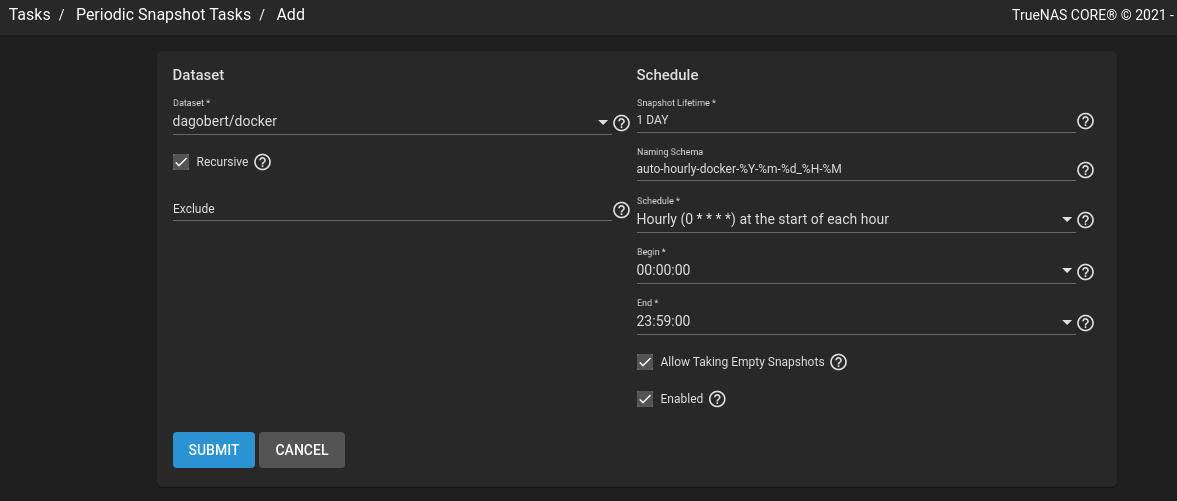Show help for Exclude field
This screenshot has height=501, width=1177.
point(621,210)
